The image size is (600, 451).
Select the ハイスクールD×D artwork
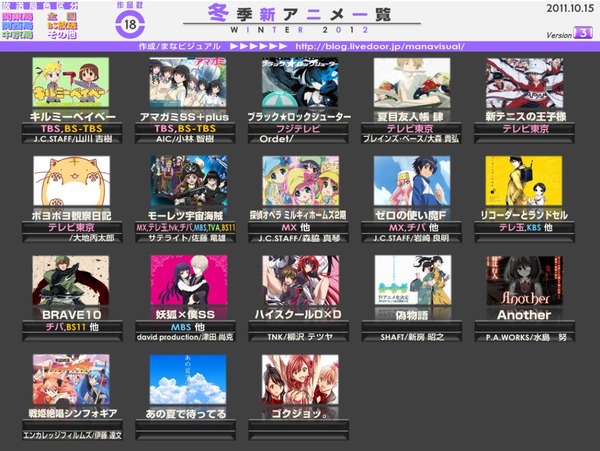(301, 280)
